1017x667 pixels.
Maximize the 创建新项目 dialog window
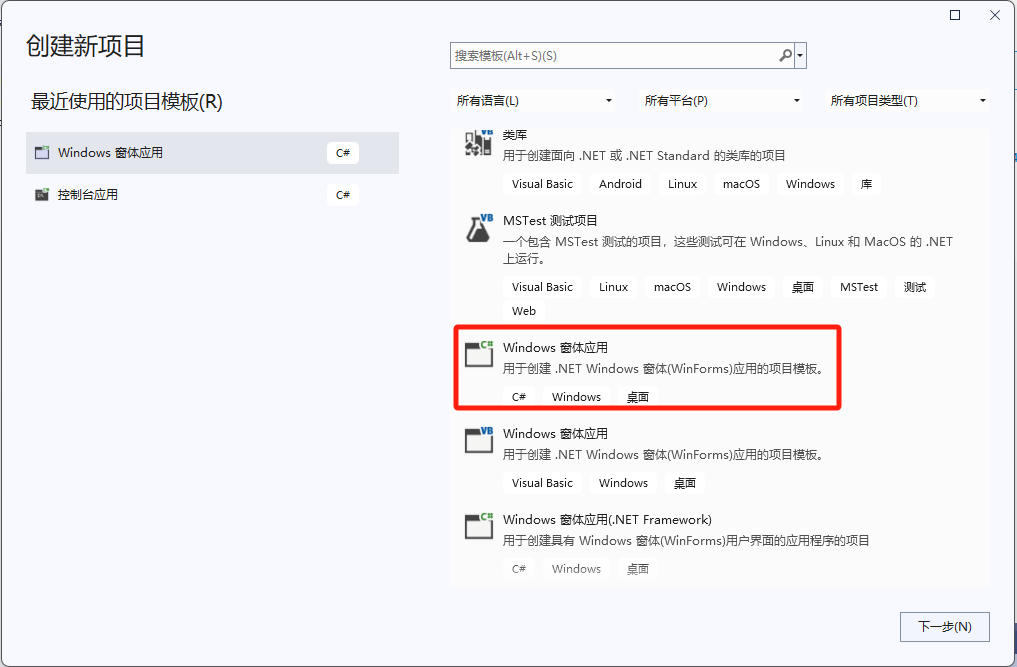point(955,15)
